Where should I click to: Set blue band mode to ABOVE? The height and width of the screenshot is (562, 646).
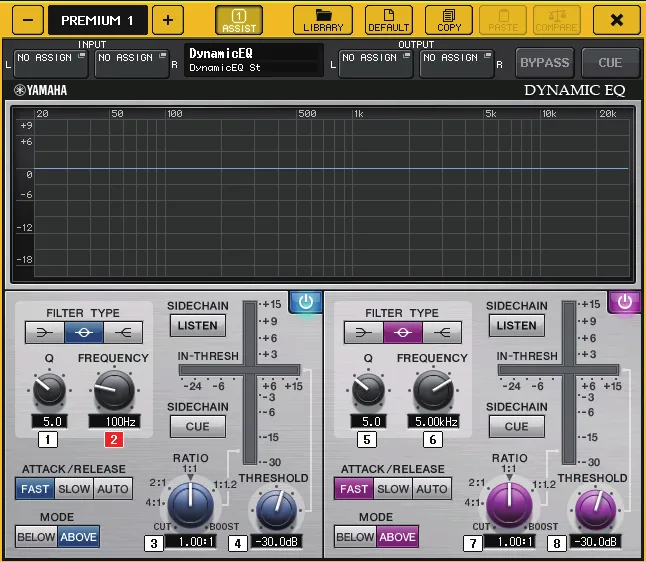coord(78,536)
